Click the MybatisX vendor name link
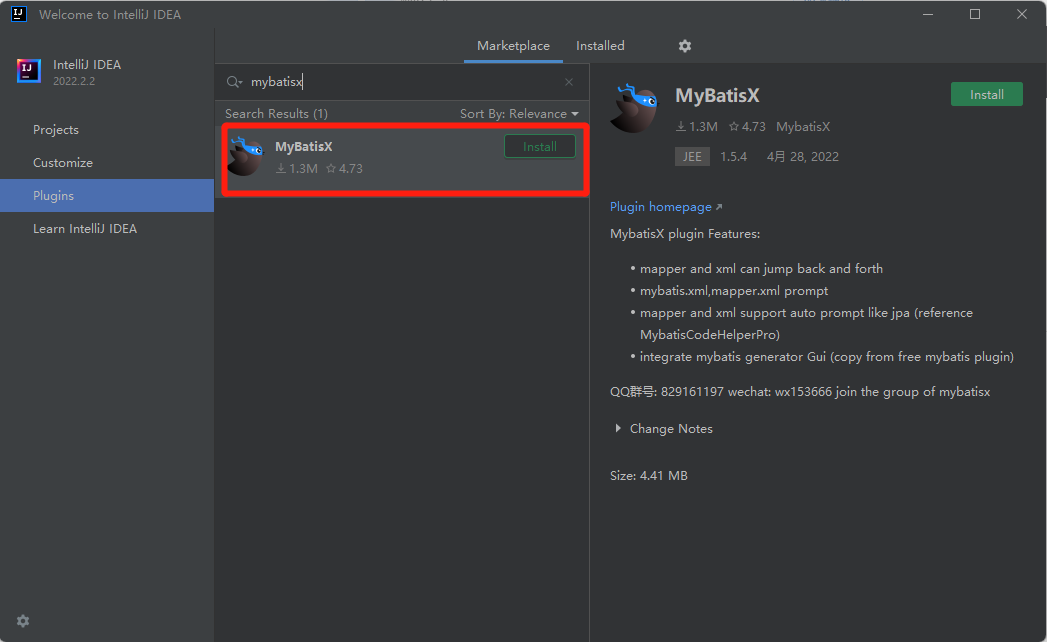The image size is (1047, 642). pos(803,127)
